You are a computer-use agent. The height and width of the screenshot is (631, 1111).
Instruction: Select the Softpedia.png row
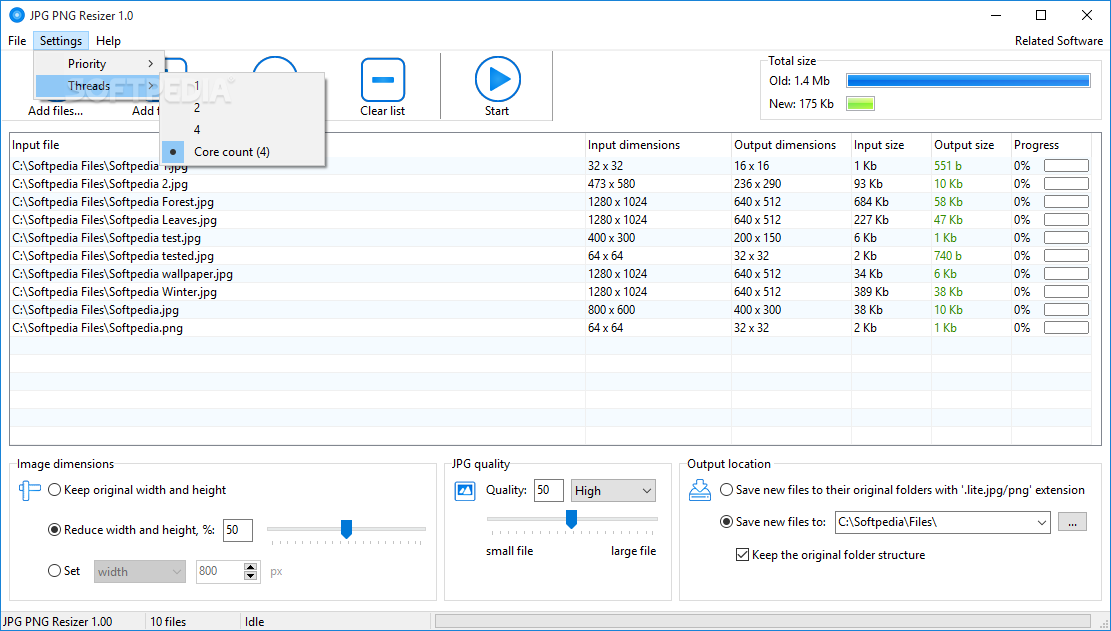[551, 328]
